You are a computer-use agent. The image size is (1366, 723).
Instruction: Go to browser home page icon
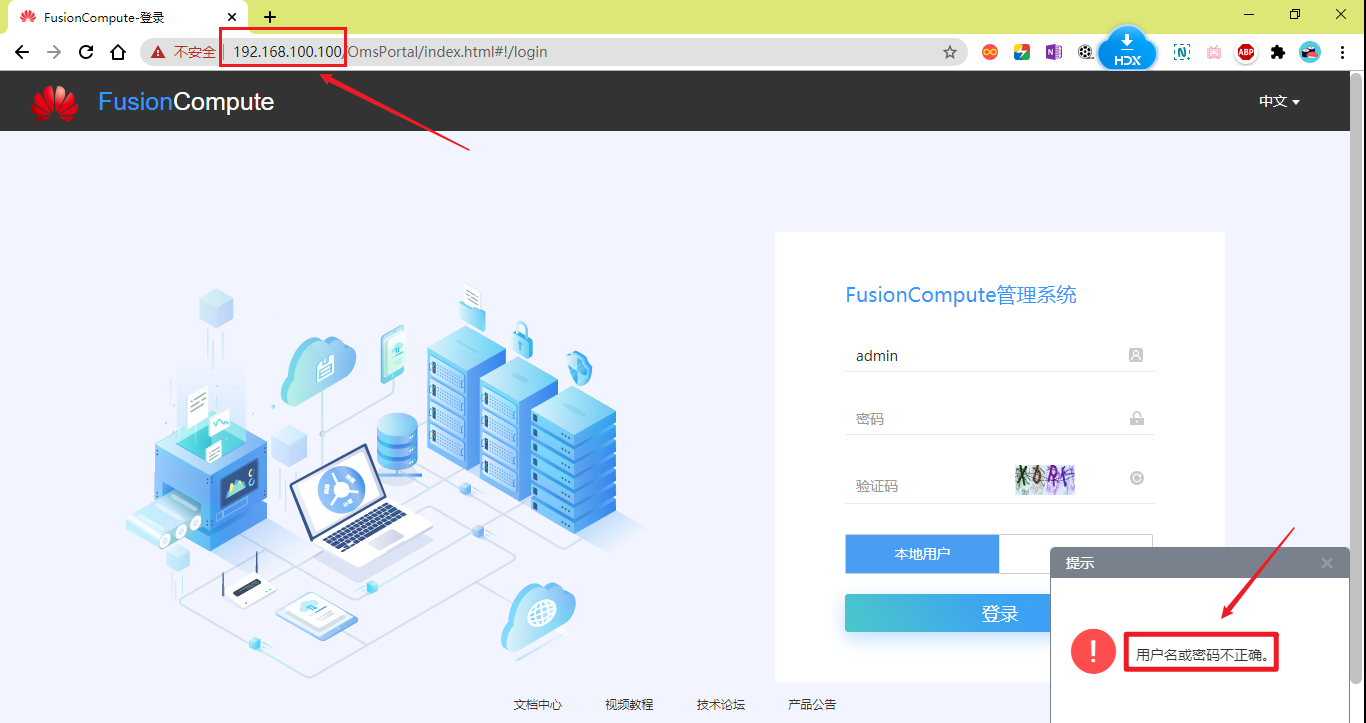(x=118, y=52)
